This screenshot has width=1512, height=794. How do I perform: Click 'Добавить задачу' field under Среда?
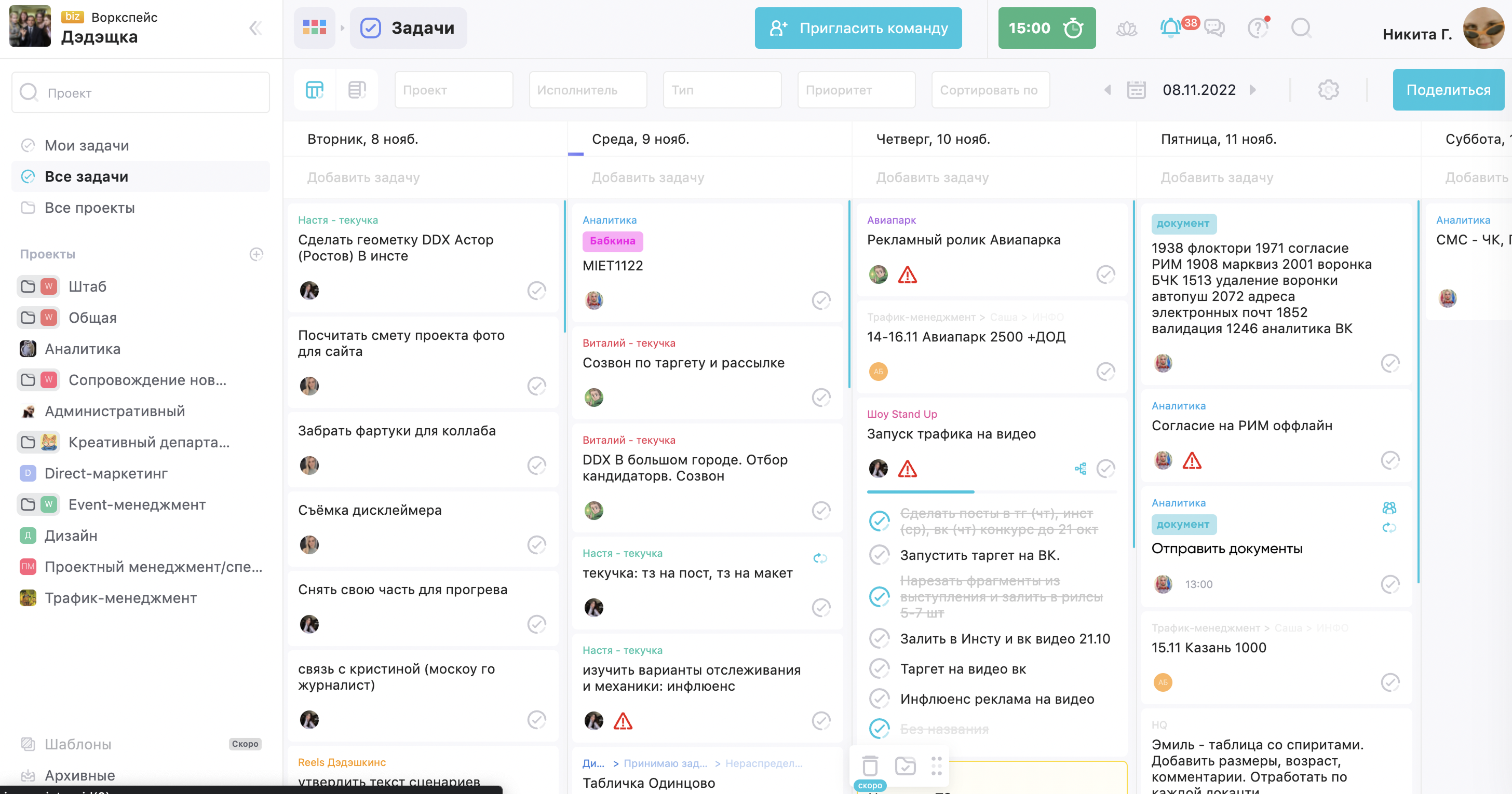[x=647, y=177]
